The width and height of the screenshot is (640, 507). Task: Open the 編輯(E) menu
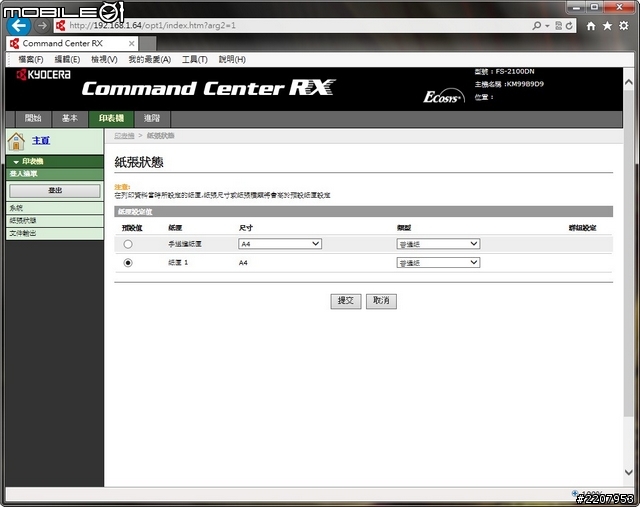click(x=67, y=60)
